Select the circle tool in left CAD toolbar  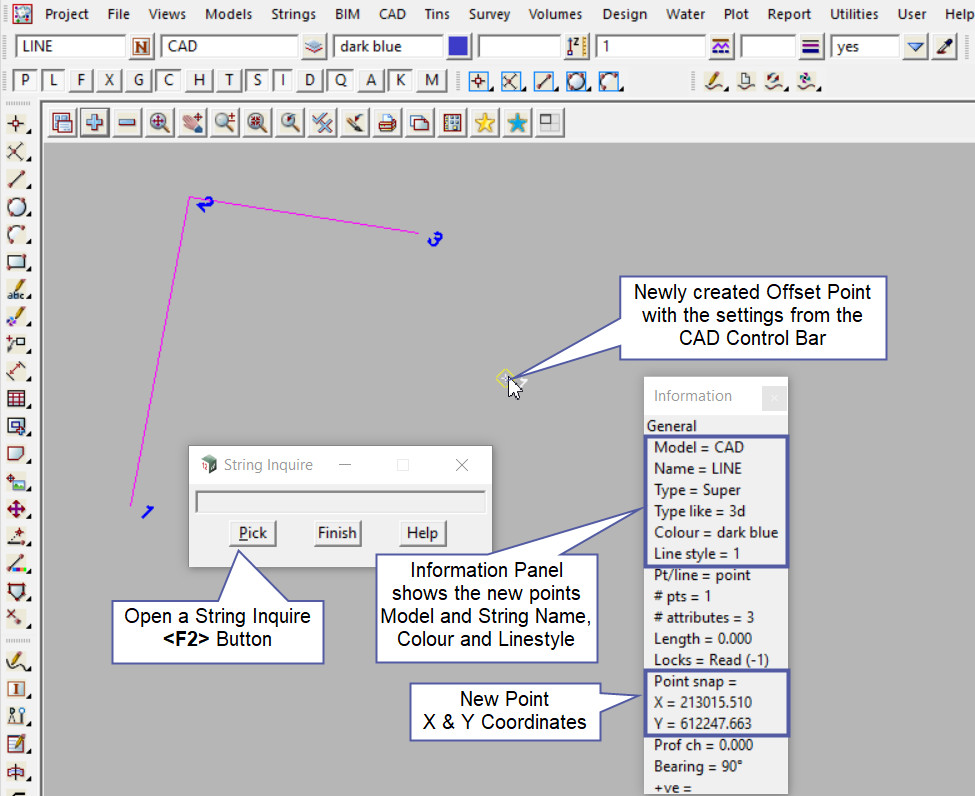tap(17, 208)
